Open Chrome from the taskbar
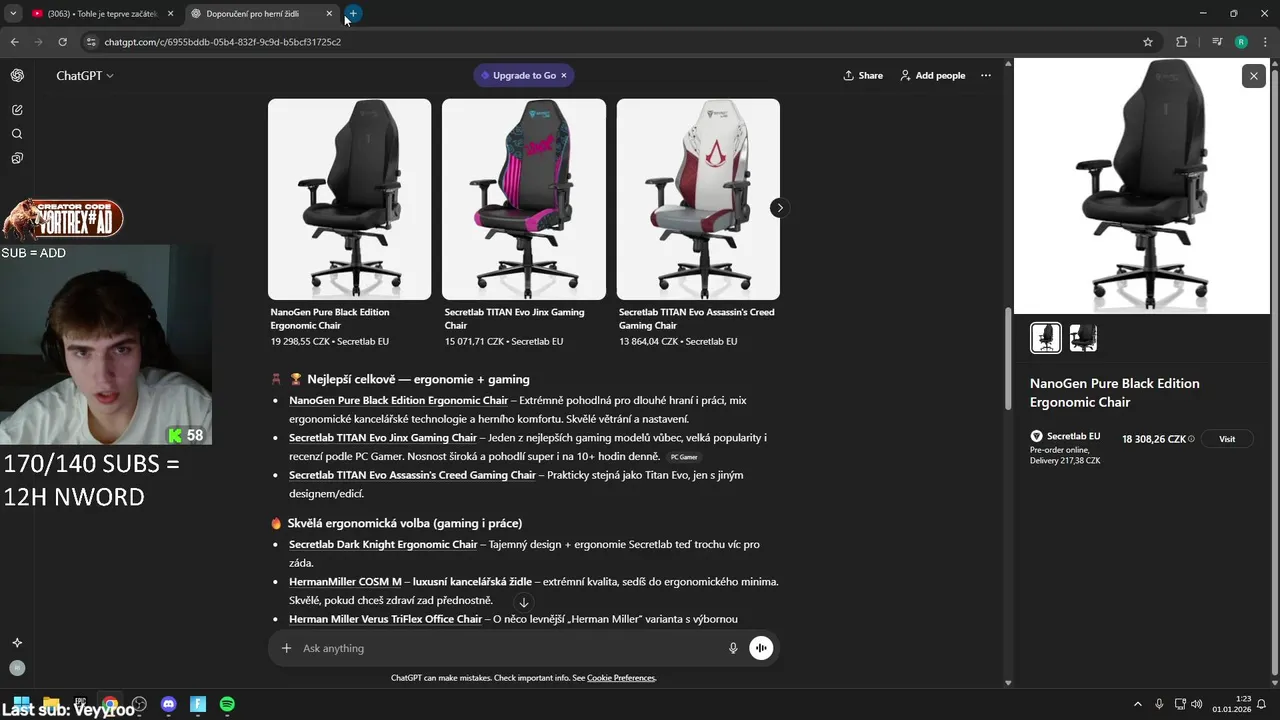This screenshot has height=720, width=1280. [110, 705]
